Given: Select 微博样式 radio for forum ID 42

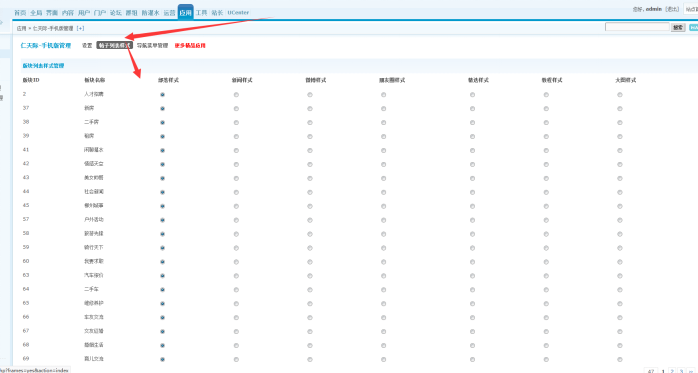Looking at the screenshot, I should [310, 164].
